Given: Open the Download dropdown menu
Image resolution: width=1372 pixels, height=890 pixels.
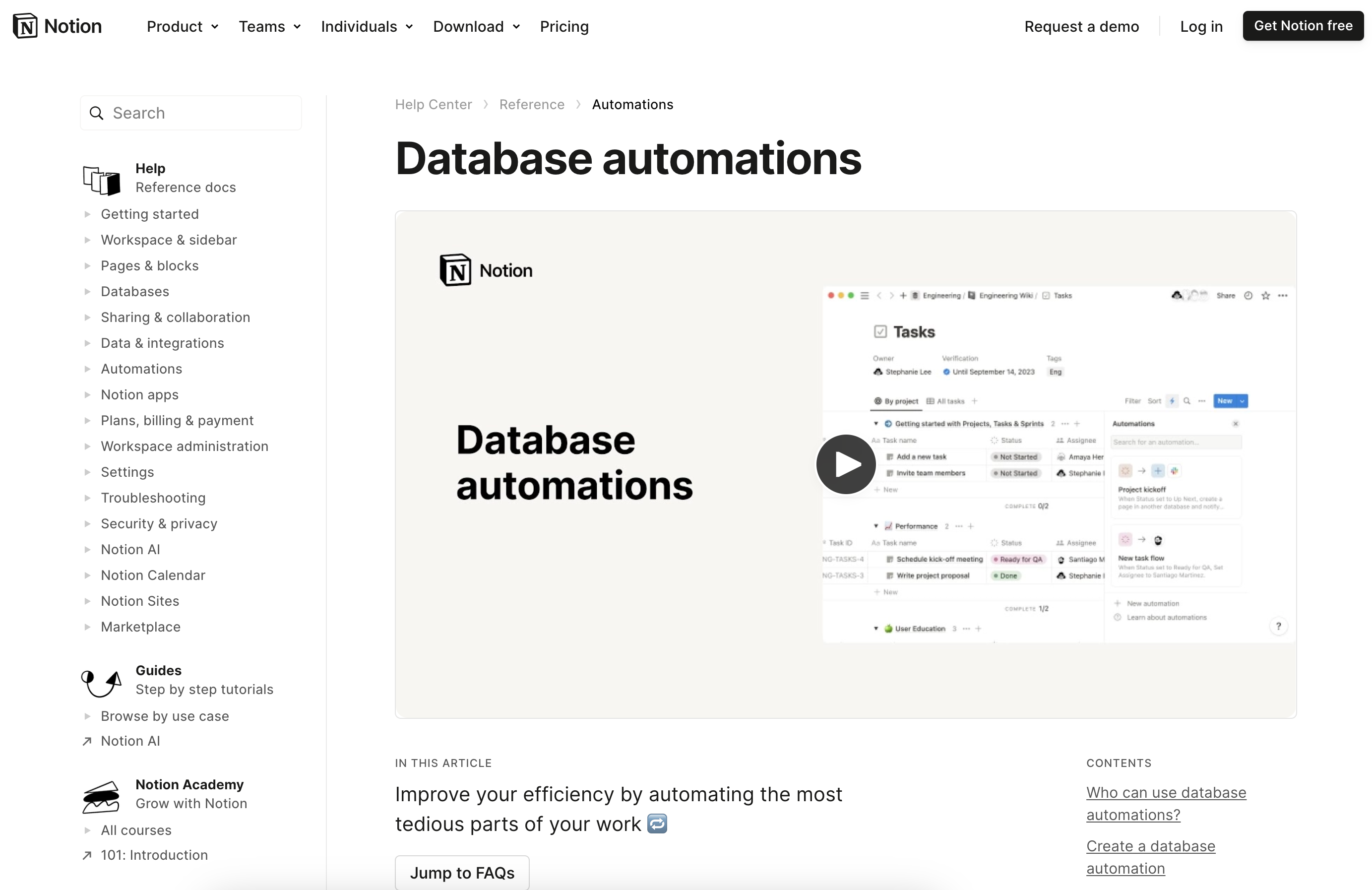Looking at the screenshot, I should [x=477, y=26].
